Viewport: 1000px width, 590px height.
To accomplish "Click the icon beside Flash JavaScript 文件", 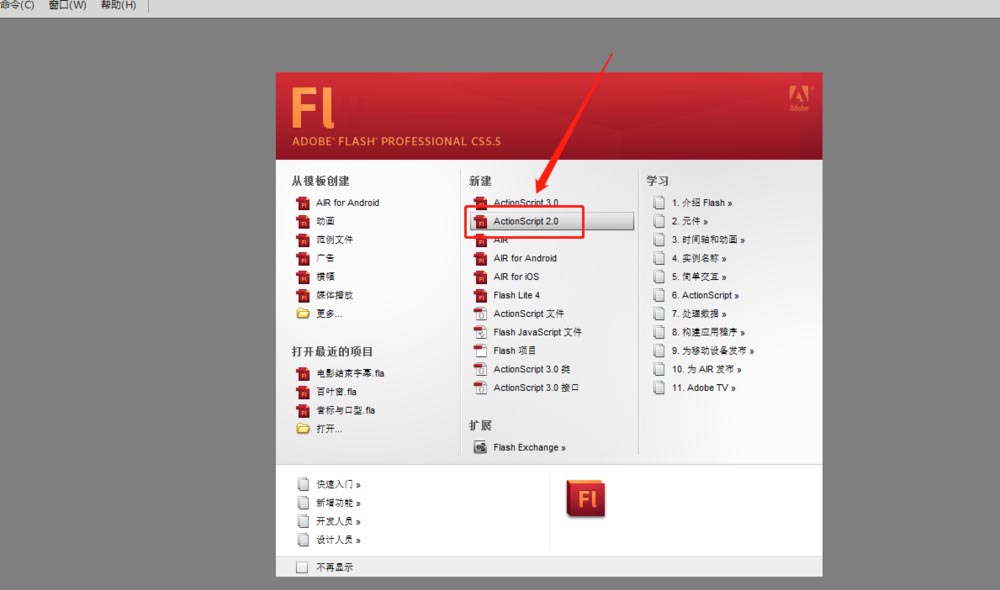I will coord(480,332).
